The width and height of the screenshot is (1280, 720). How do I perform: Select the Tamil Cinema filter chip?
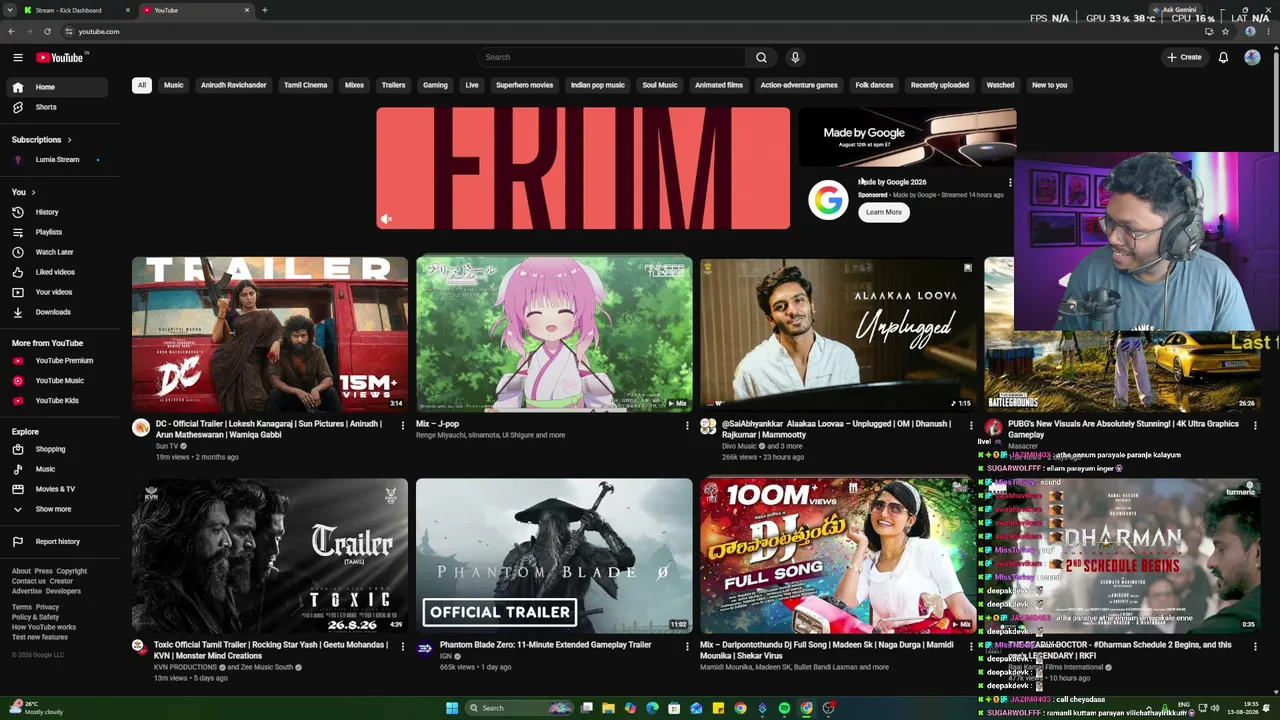click(x=306, y=85)
